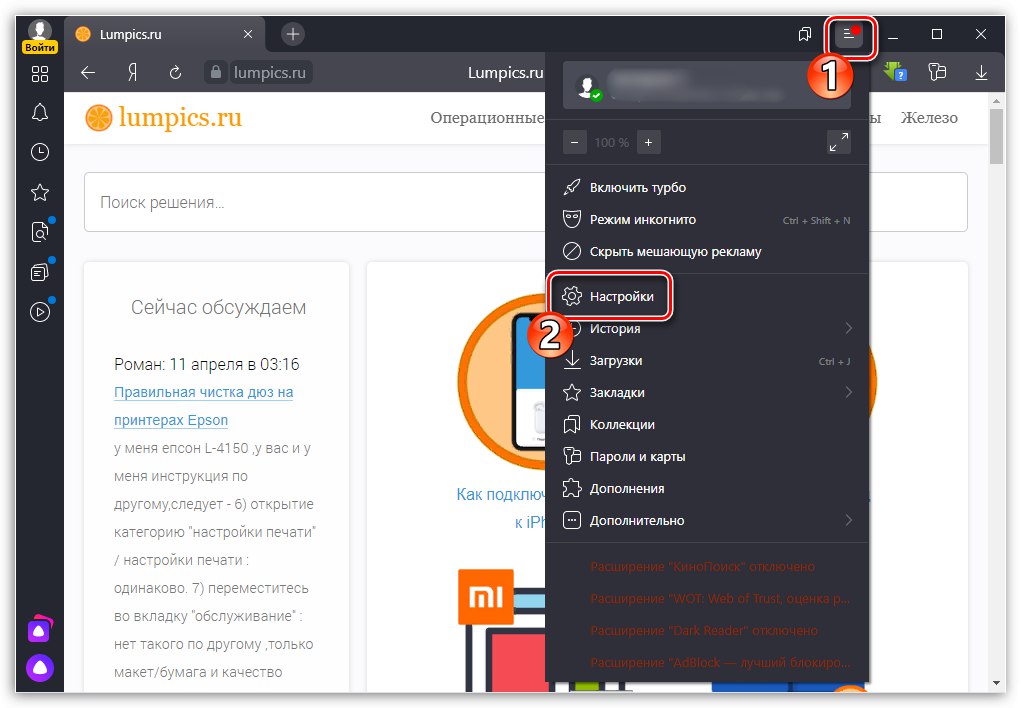1021x708 pixels.
Task: Click the Войти profile avatar
Action: [40, 36]
